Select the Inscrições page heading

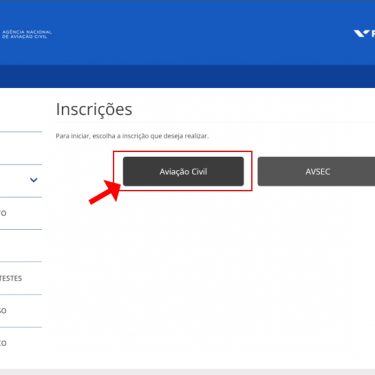[94, 109]
